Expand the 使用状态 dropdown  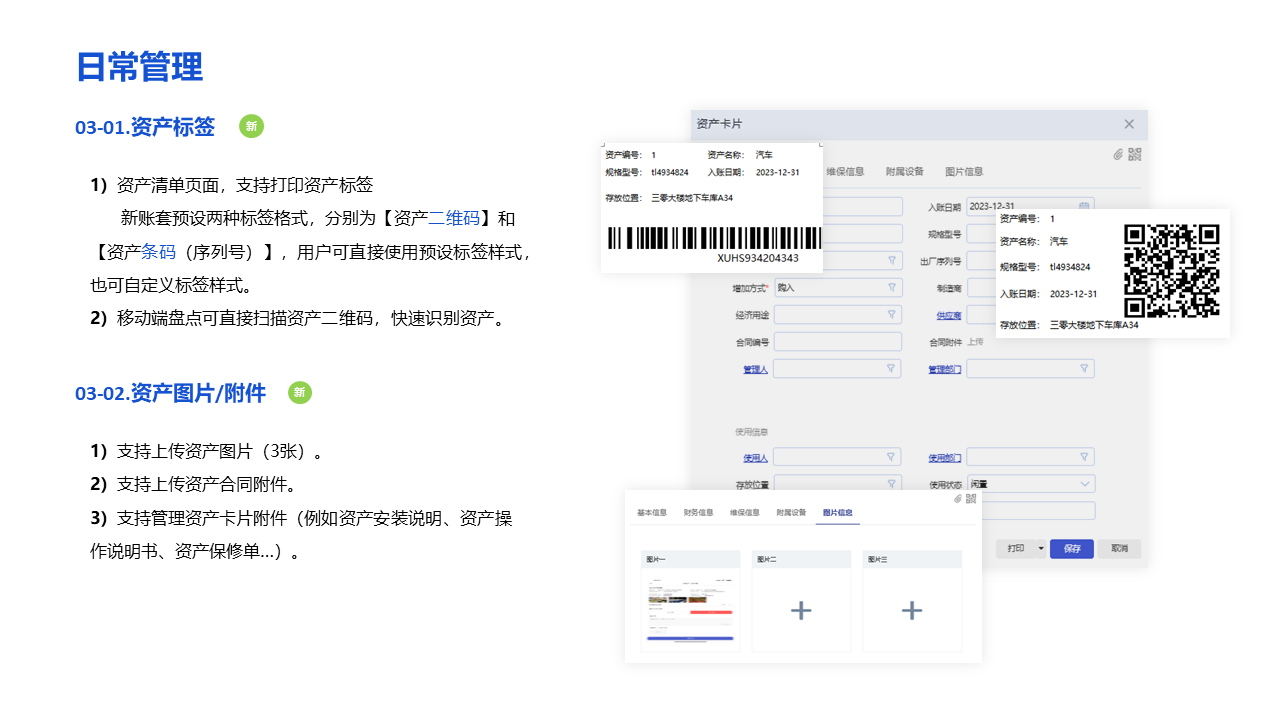tap(1085, 484)
